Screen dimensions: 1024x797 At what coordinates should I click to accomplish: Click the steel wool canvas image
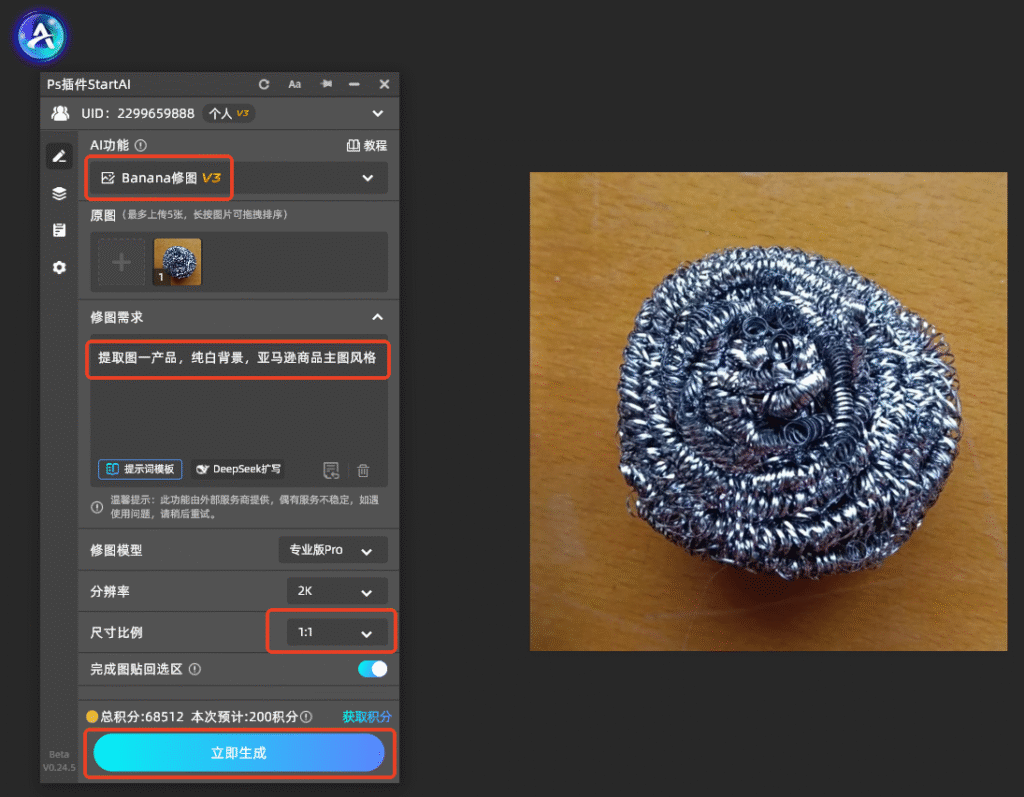click(768, 411)
